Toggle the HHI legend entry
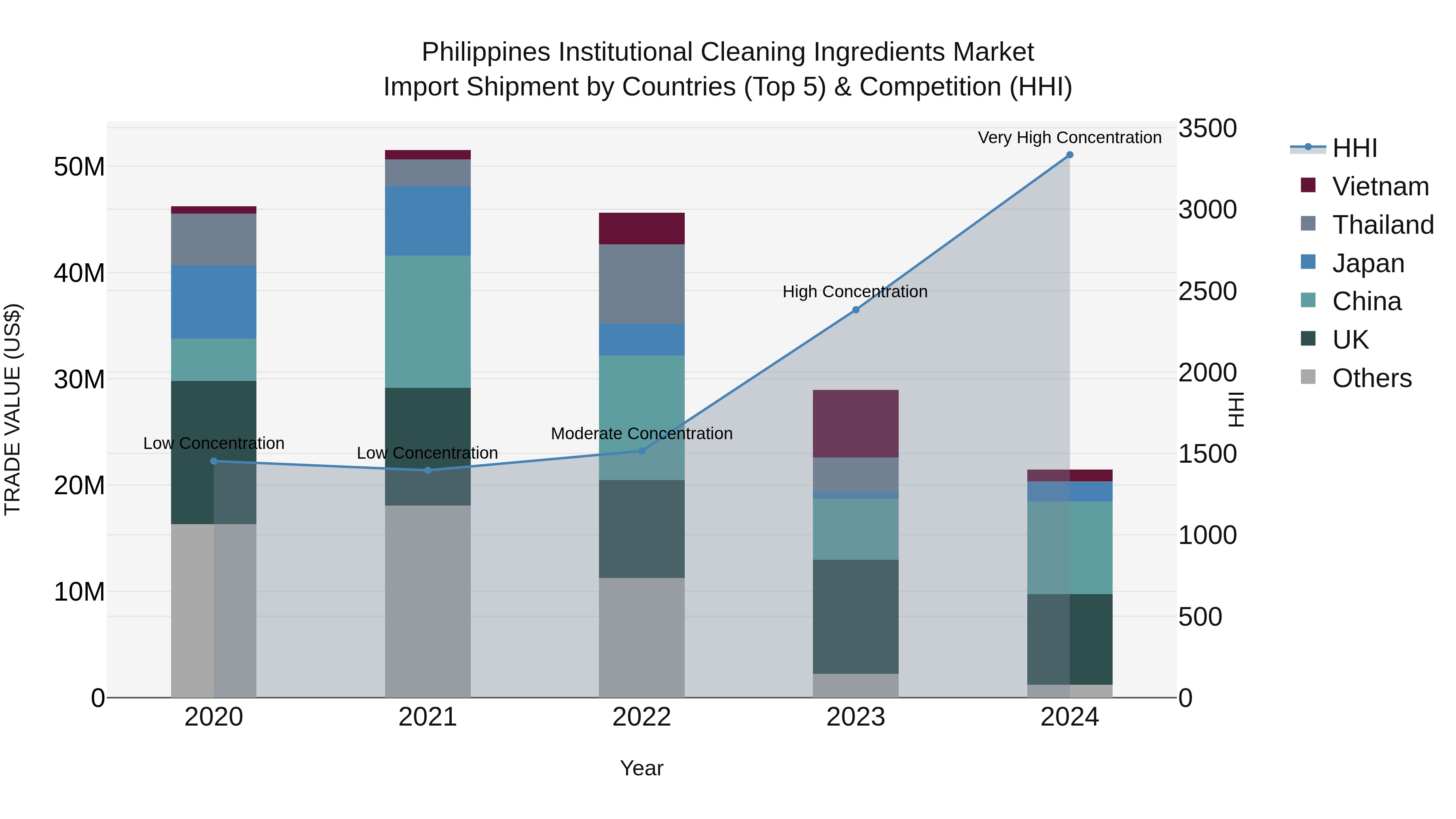This screenshot has height=819, width=1456. (1333, 148)
